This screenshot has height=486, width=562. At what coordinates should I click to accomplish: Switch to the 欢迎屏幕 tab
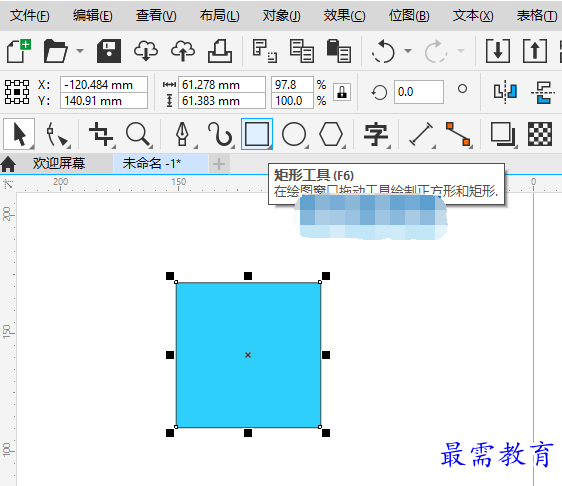point(59,163)
